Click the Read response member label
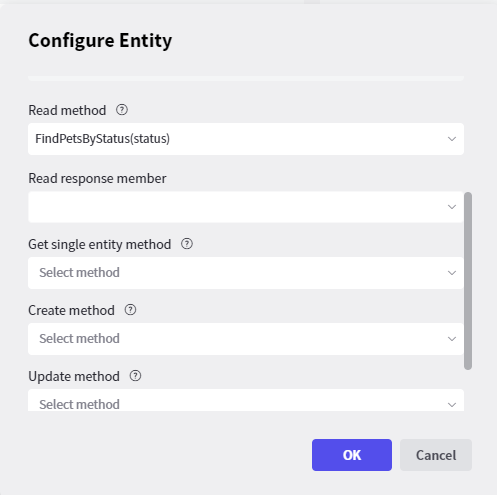 point(97,178)
